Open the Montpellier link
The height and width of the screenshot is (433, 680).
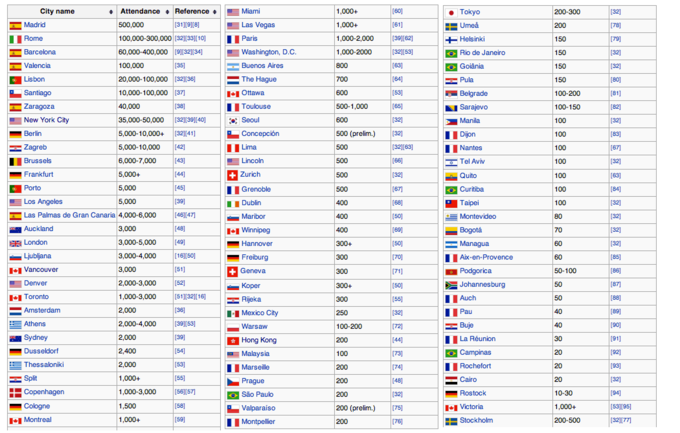click(258, 422)
